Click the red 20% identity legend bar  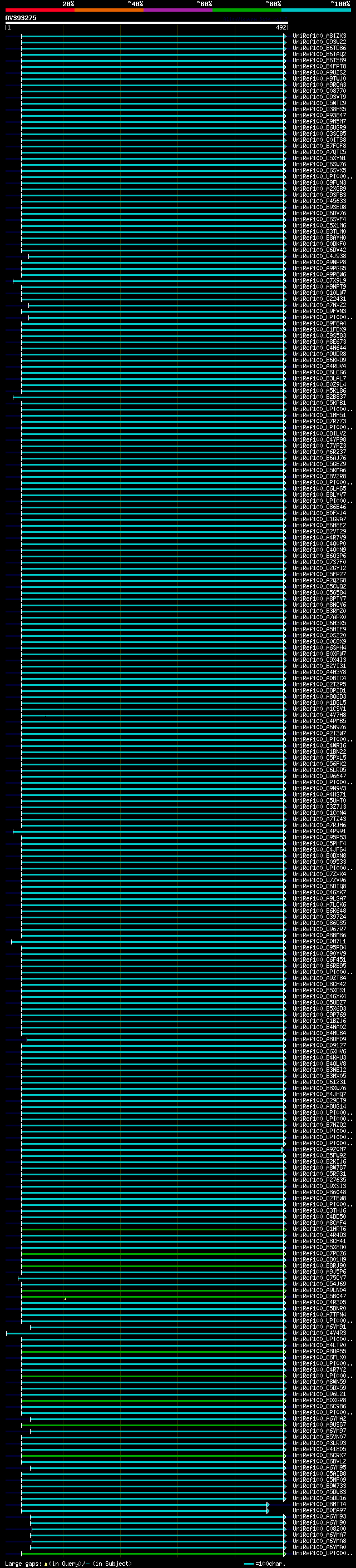tap(40, 11)
